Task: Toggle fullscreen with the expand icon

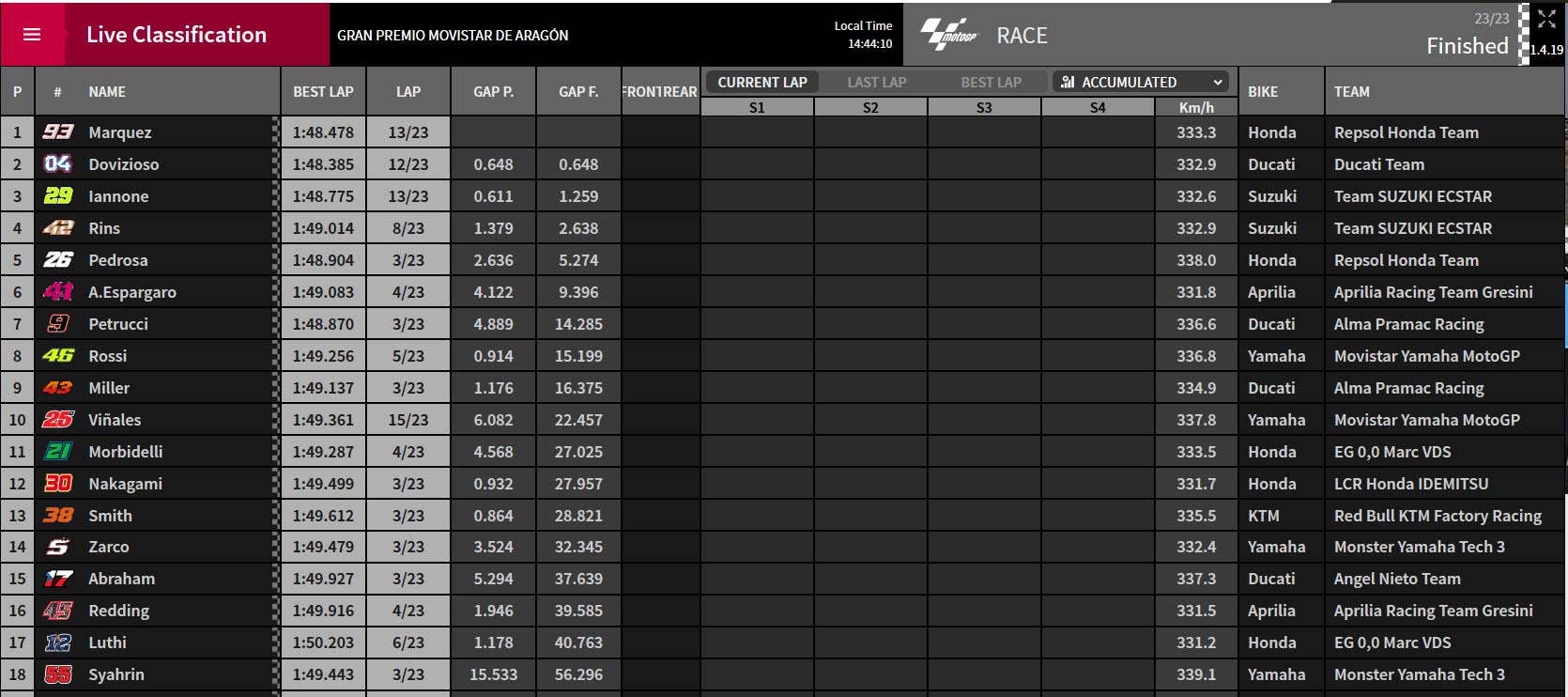Action: tap(1546, 19)
